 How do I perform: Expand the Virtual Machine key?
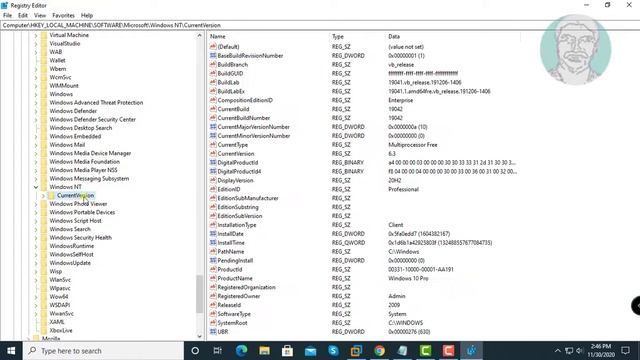click(x=36, y=35)
